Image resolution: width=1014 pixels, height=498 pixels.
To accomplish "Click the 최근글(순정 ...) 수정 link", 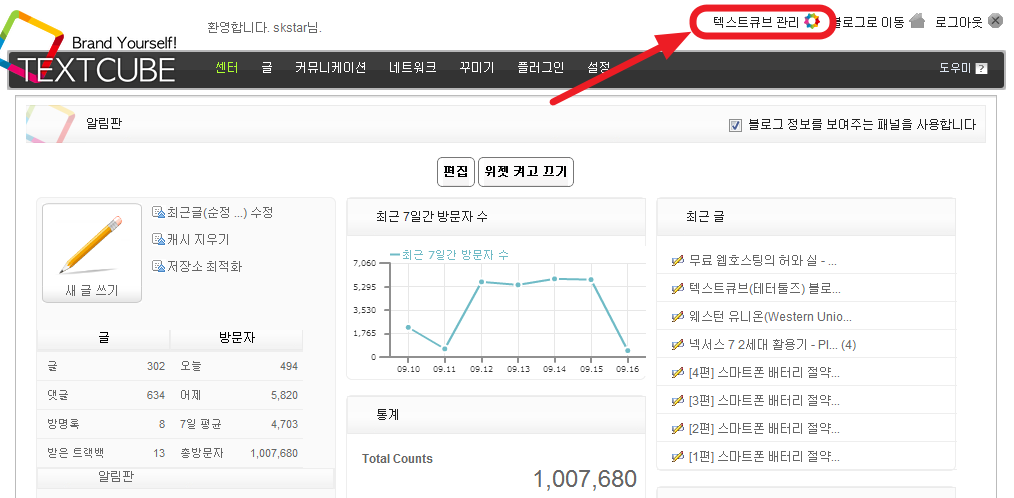I will pyautogui.click(x=220, y=212).
